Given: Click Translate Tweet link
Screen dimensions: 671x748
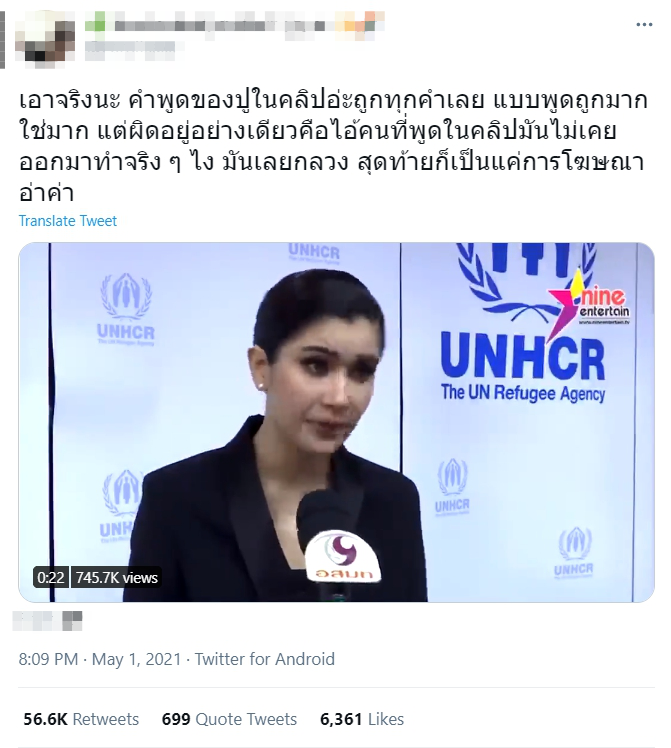Looking at the screenshot, I should (67, 221).
